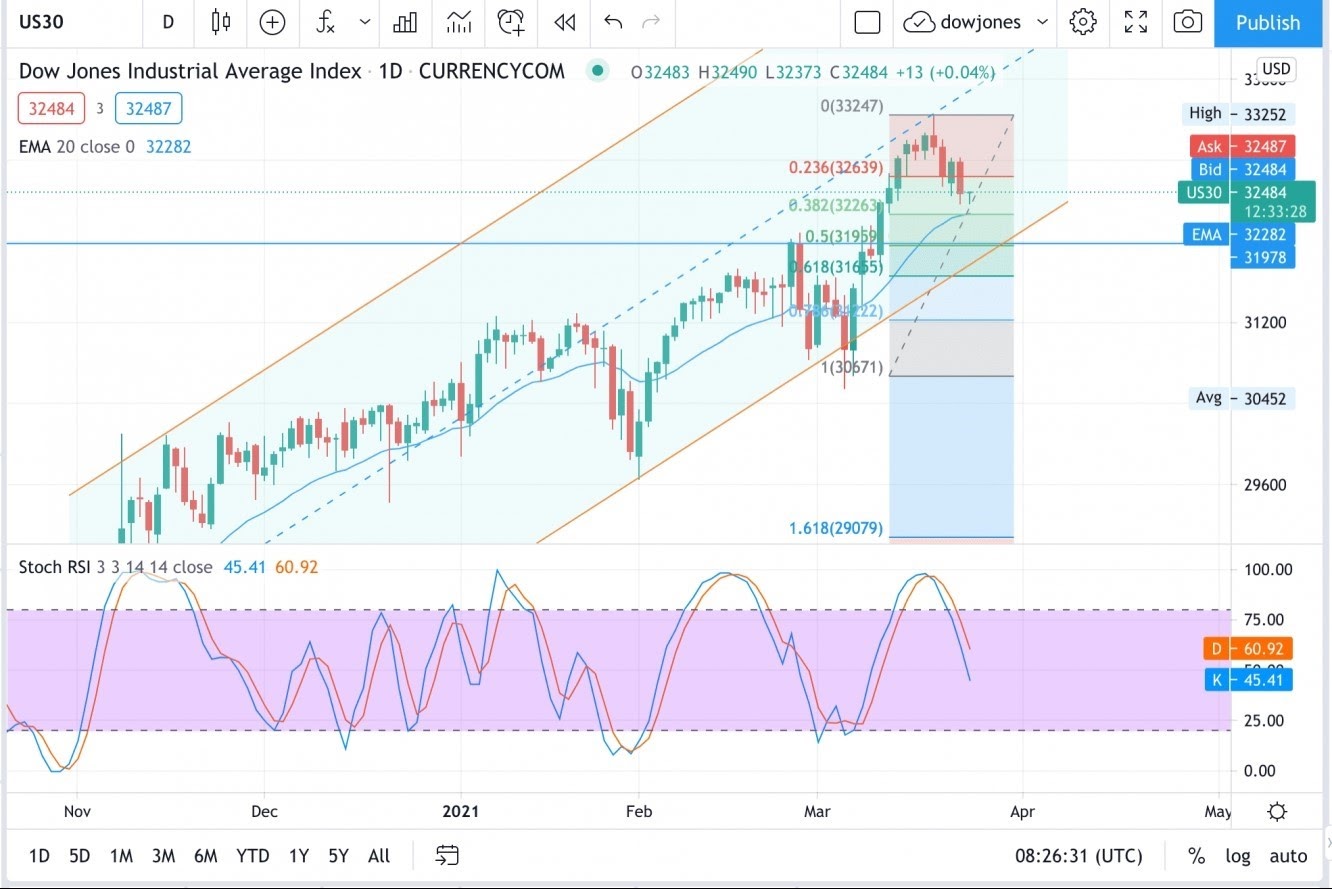Screen dimensions: 1332x889
Task: Click the Avg 30452 price label
Action: tap(1242, 398)
